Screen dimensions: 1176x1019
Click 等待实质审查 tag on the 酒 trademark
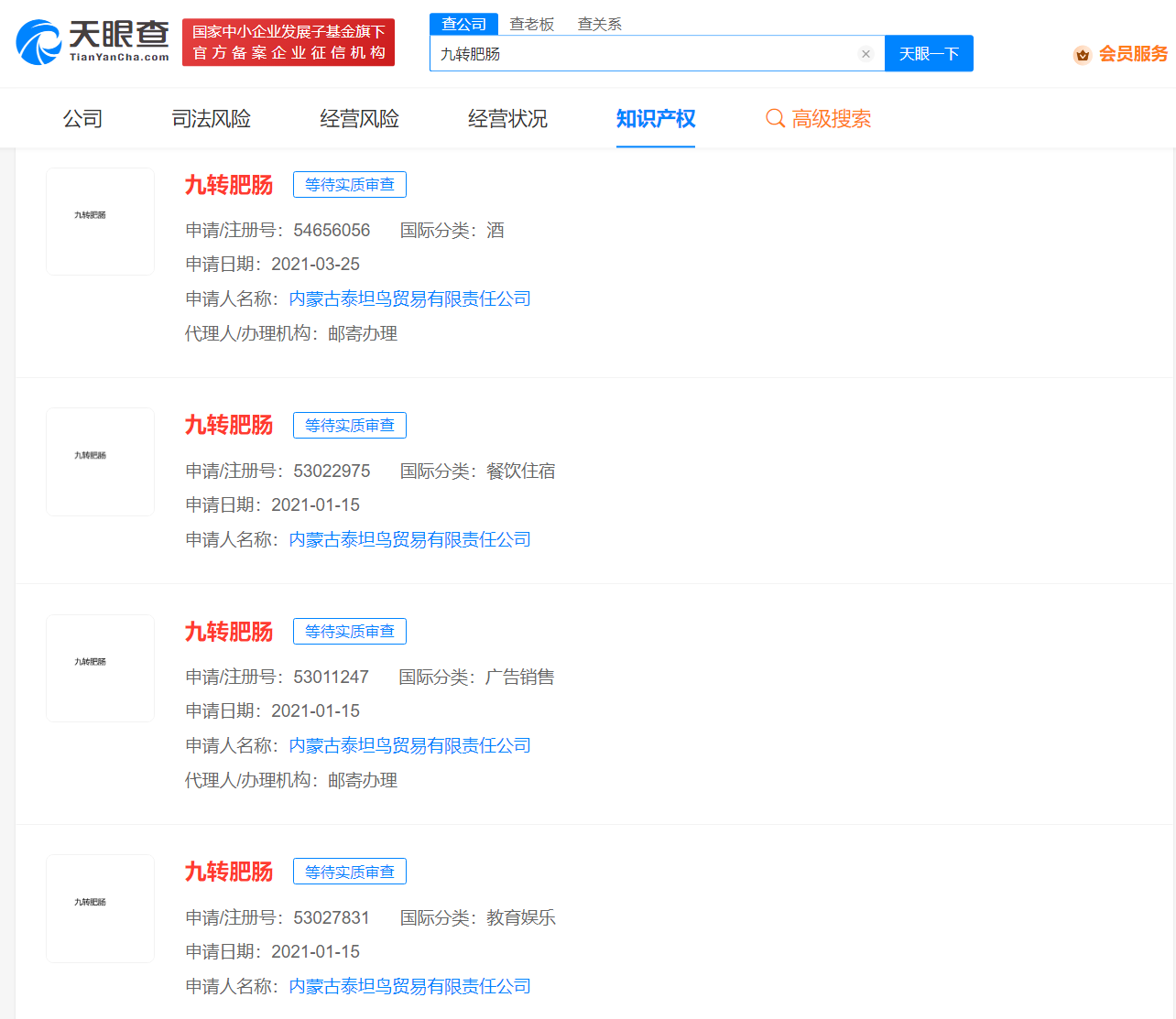[x=350, y=185]
